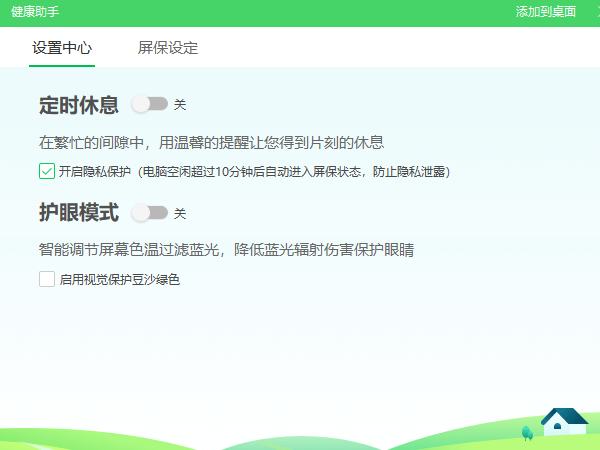Uncheck 开启隐私保护 checkbox
600x450 pixels.
click(47, 171)
